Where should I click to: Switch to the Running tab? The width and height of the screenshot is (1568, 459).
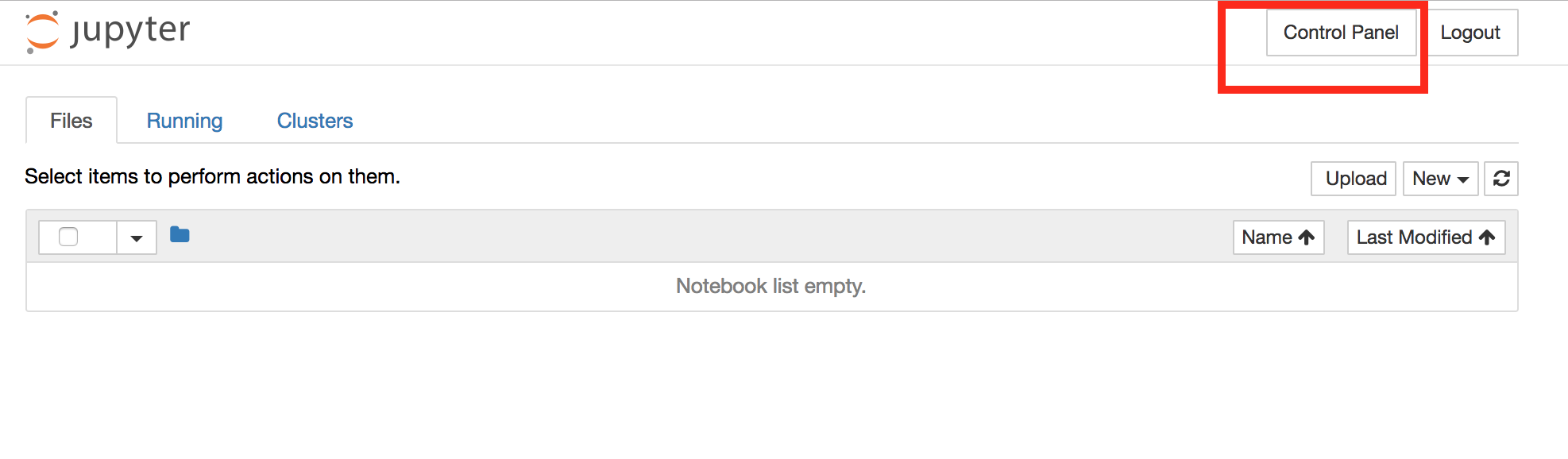point(184,121)
